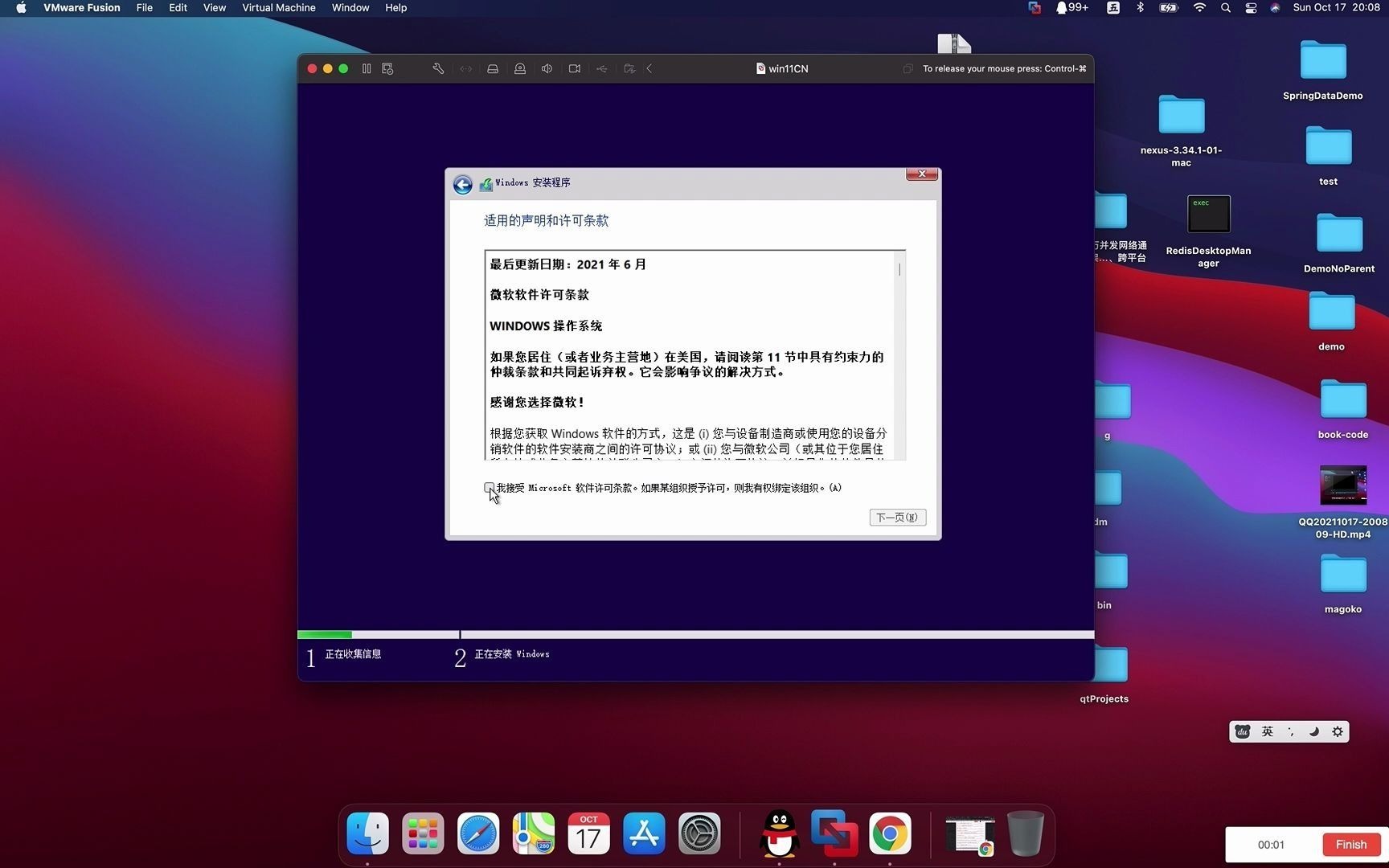Image resolution: width=1389 pixels, height=868 pixels.
Task: Open the IME bar settings gear
Action: click(1338, 731)
